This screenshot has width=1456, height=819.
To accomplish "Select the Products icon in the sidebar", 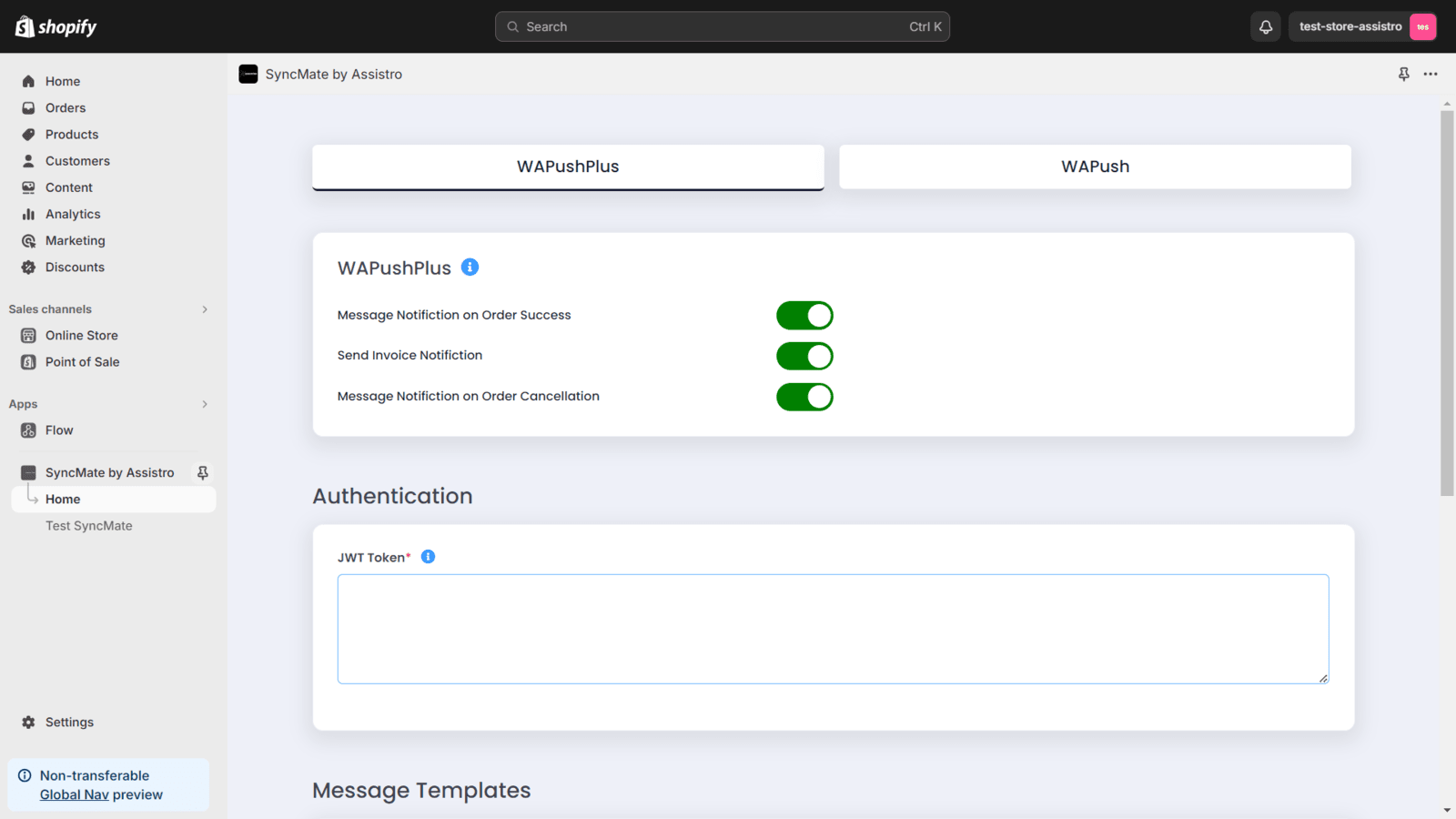I will (28, 134).
